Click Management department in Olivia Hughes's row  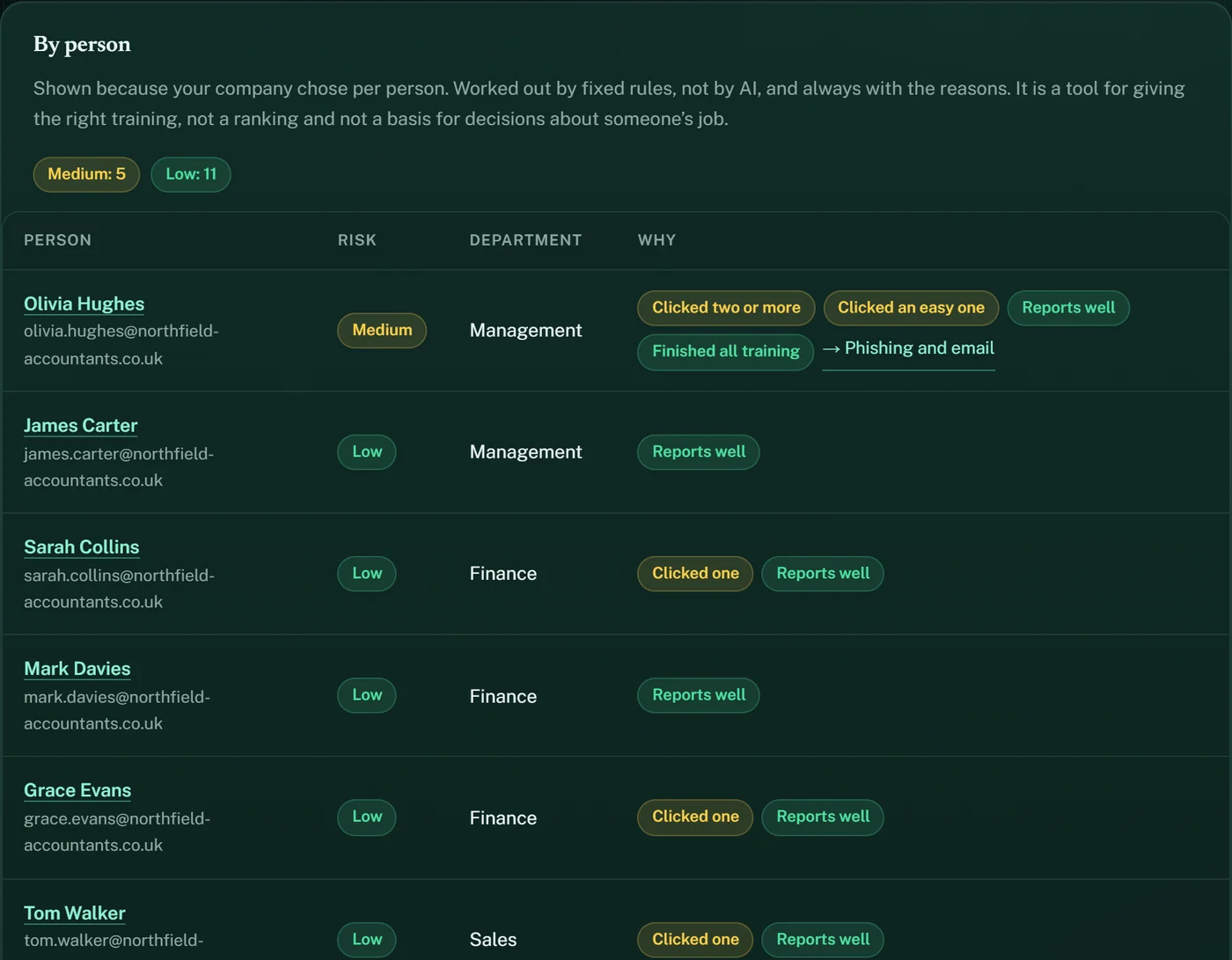[x=525, y=331]
